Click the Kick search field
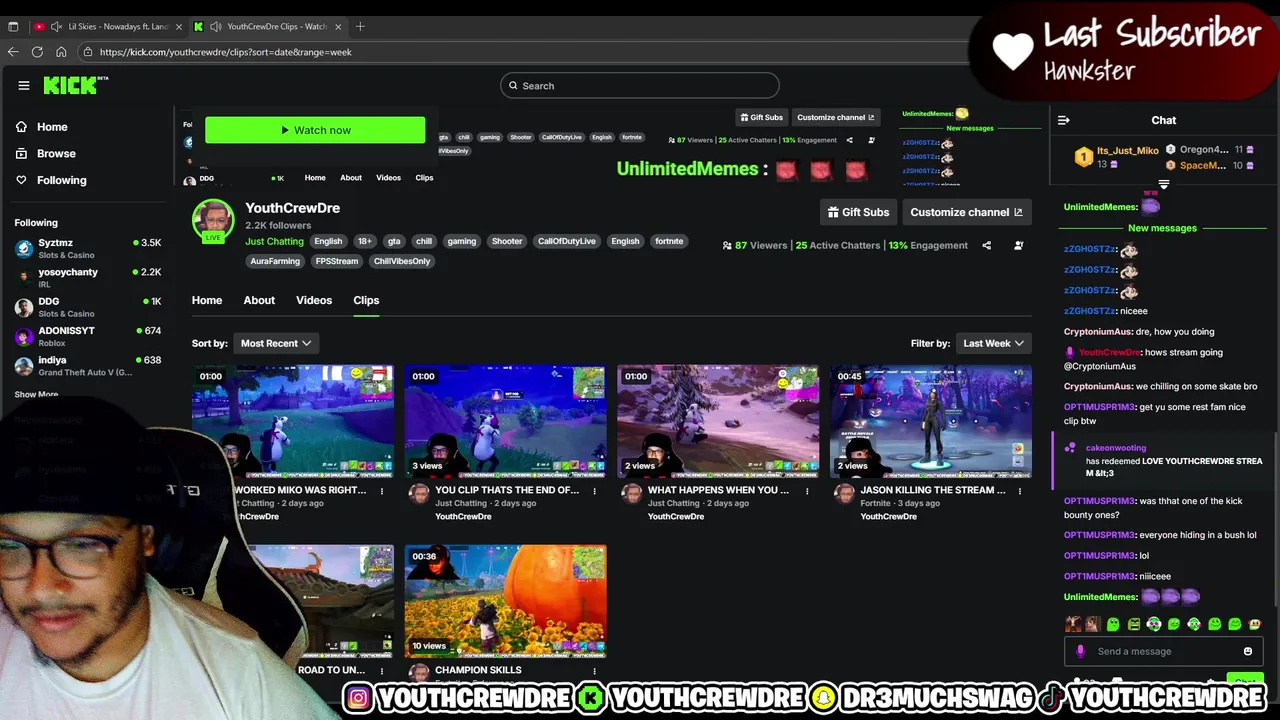Image resolution: width=1280 pixels, height=720 pixels. pos(640,86)
